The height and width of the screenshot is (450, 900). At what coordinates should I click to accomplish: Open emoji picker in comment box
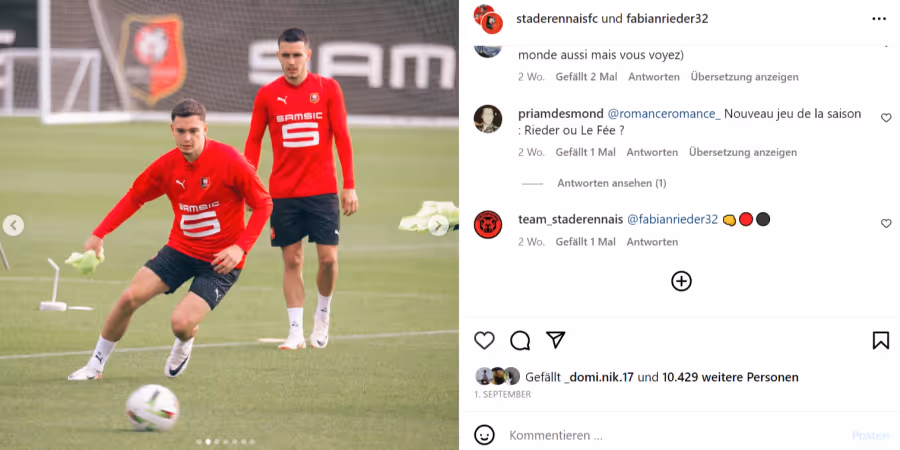point(484,435)
